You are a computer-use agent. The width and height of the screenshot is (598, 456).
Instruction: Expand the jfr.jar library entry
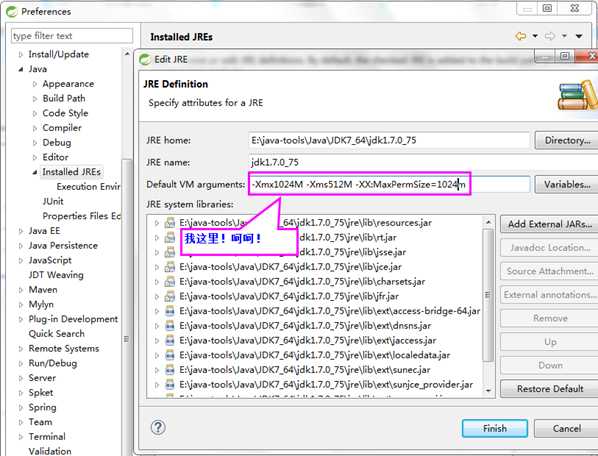pyautogui.click(x=156, y=296)
